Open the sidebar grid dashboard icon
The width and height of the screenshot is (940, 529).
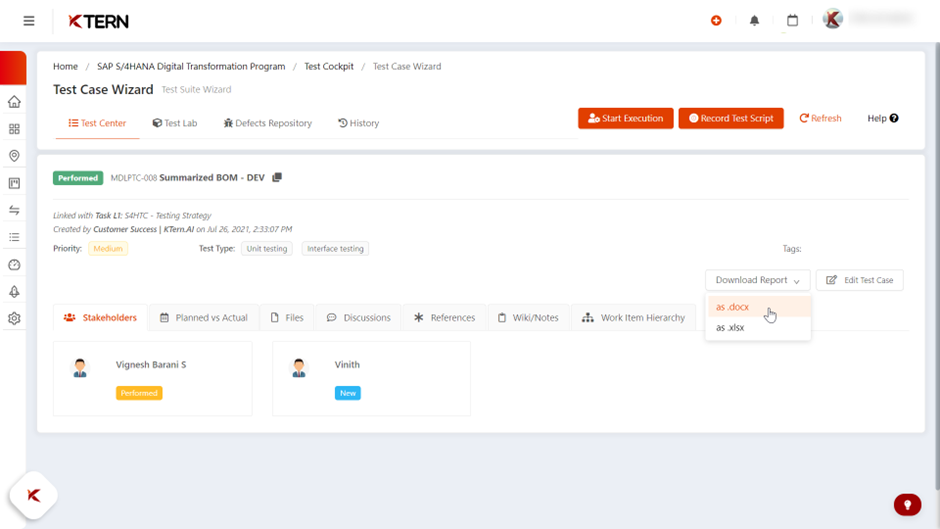14,129
